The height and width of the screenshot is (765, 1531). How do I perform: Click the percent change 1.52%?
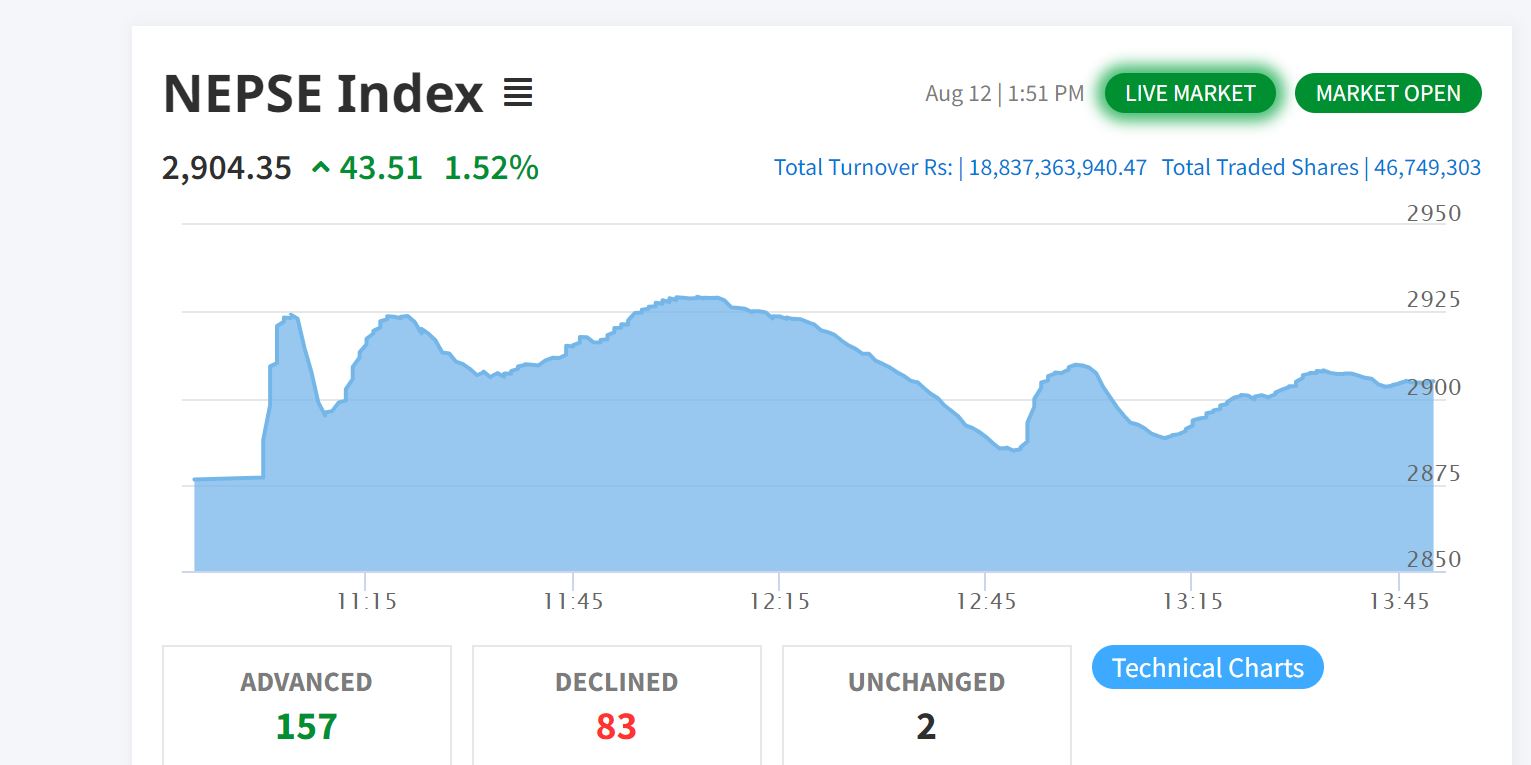coord(491,168)
